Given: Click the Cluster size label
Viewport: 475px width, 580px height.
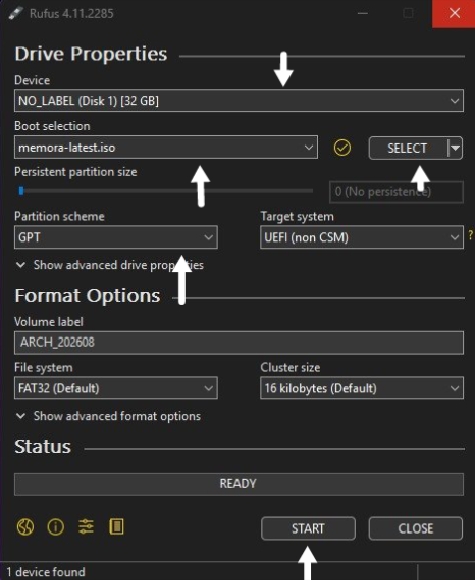Looking at the screenshot, I should (290, 368).
